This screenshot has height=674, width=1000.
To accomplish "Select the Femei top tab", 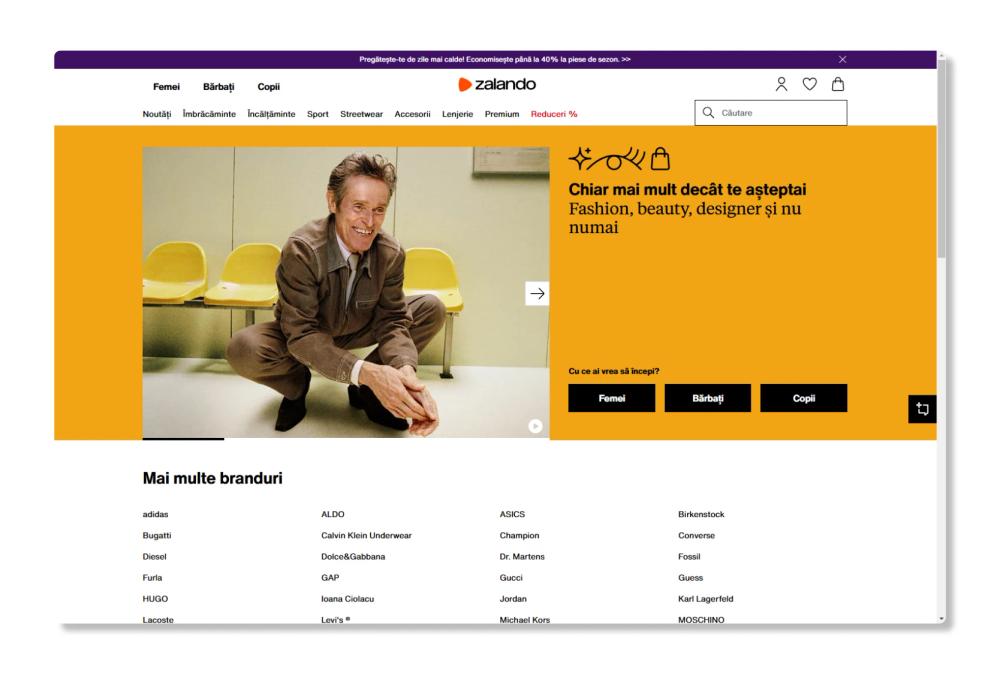I will click(x=166, y=87).
